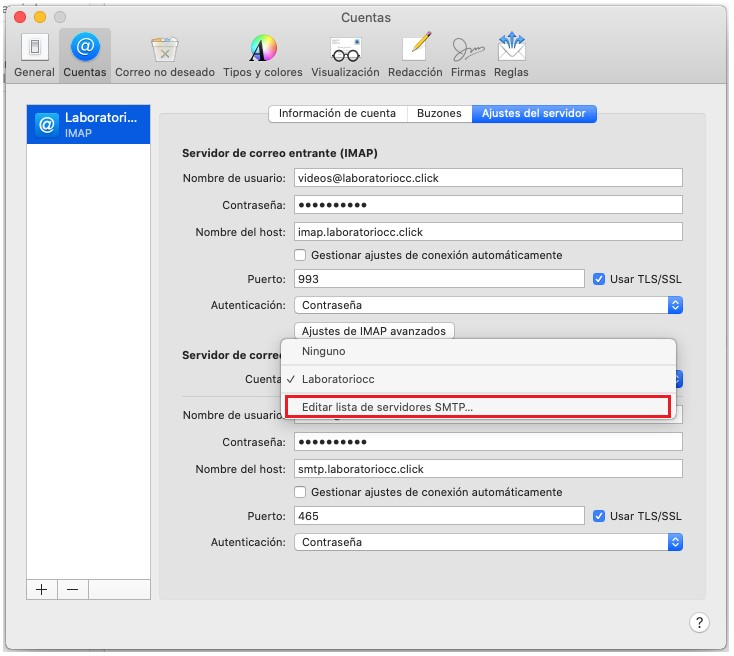Close the Cuentas window
Viewport: 734px width, 656px height.
20,17
